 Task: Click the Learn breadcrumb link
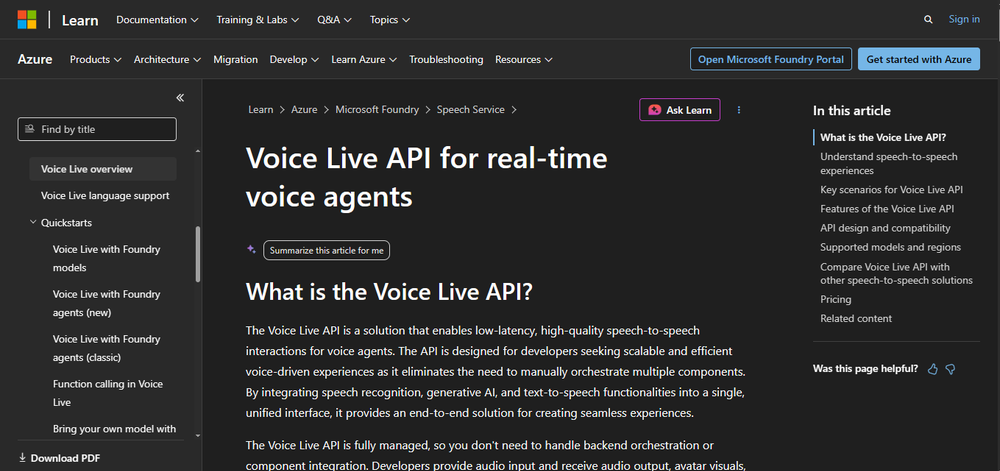(x=261, y=110)
